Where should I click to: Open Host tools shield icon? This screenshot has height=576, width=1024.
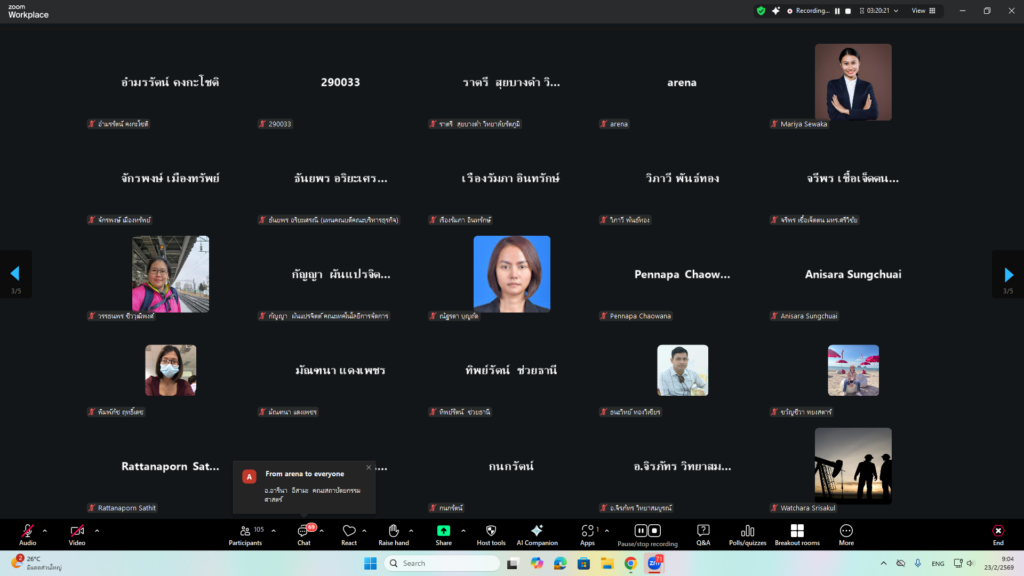(490, 534)
